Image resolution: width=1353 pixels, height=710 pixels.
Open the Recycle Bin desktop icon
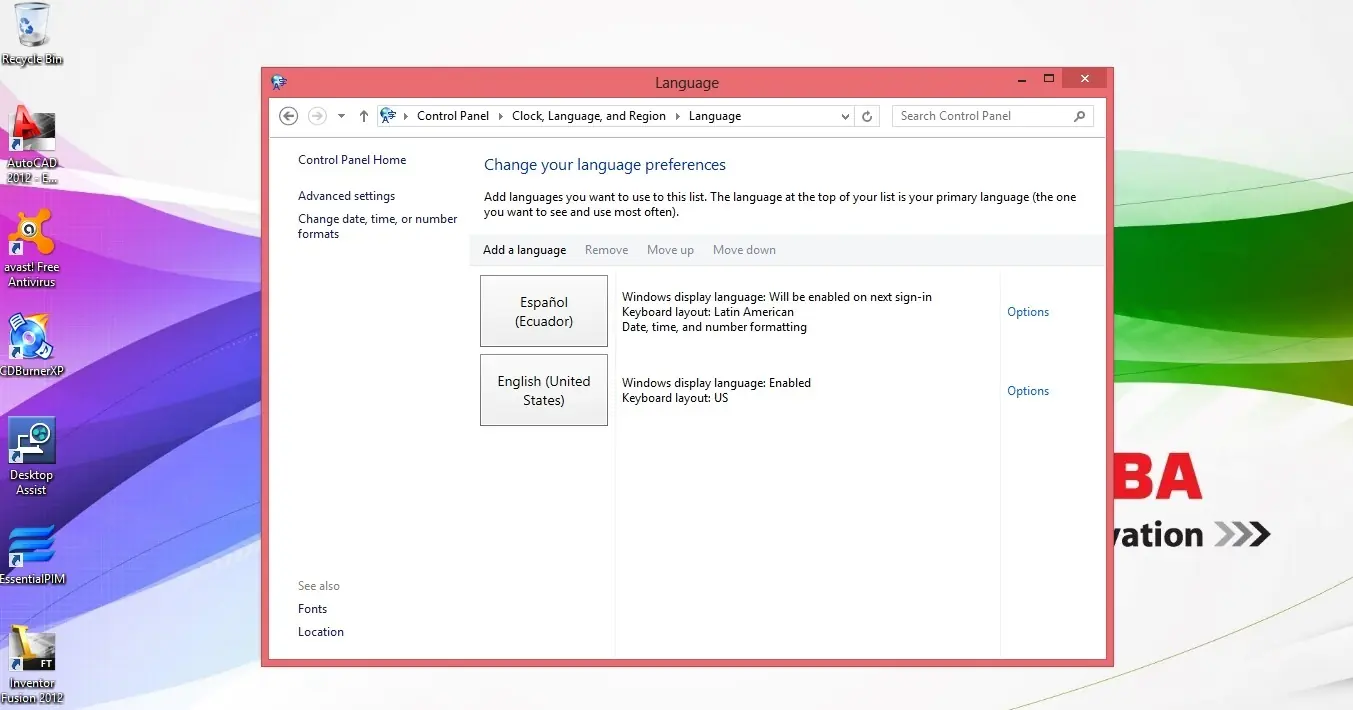pyautogui.click(x=31, y=34)
